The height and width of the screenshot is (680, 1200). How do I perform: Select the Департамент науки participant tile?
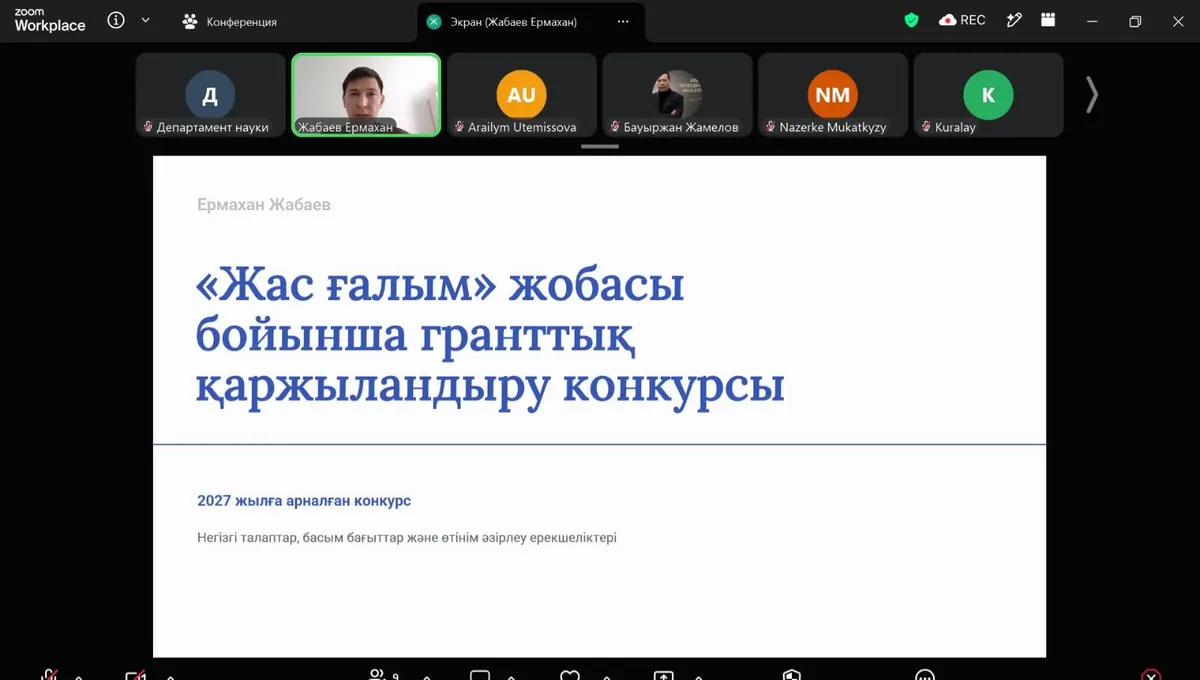point(211,95)
